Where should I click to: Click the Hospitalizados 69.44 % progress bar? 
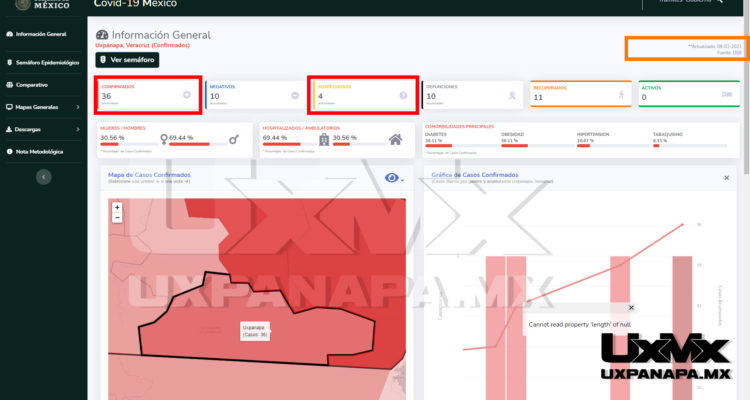(x=289, y=144)
